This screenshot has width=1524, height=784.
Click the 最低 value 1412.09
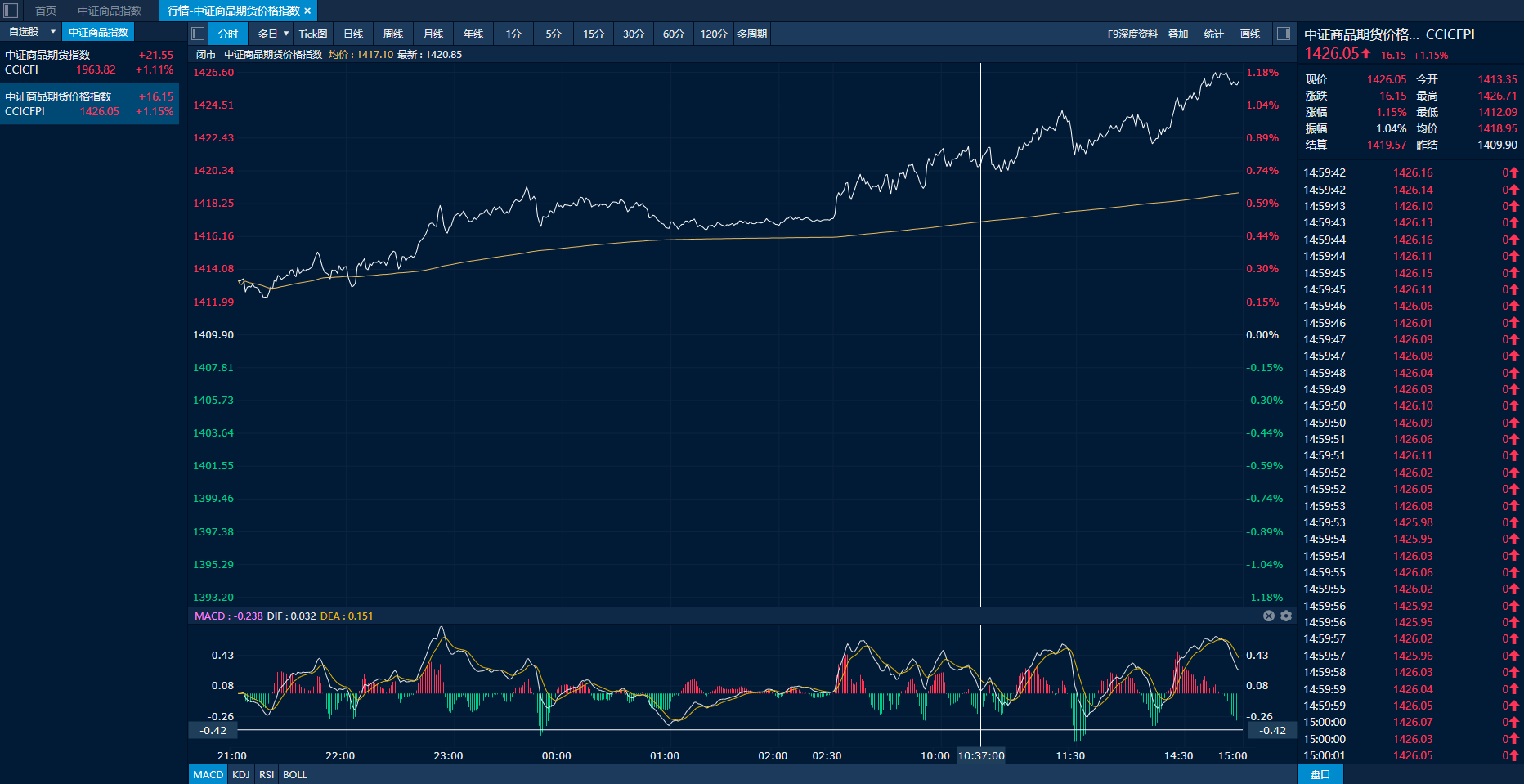pyautogui.click(x=1497, y=112)
